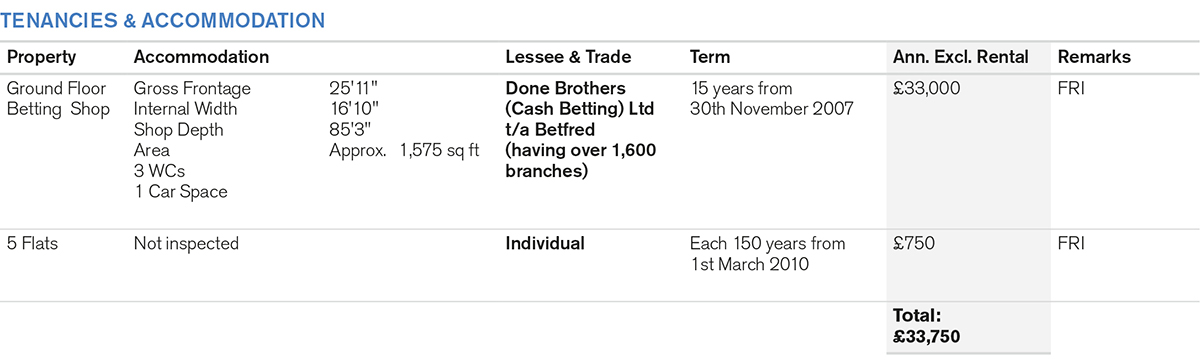Select the £750 rental amount
The height and width of the screenshot is (363, 1200).
click(914, 243)
